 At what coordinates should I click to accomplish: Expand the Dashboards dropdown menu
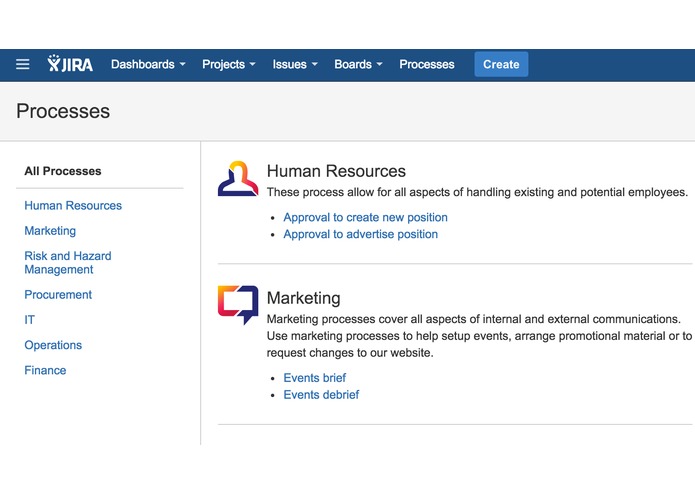148,65
